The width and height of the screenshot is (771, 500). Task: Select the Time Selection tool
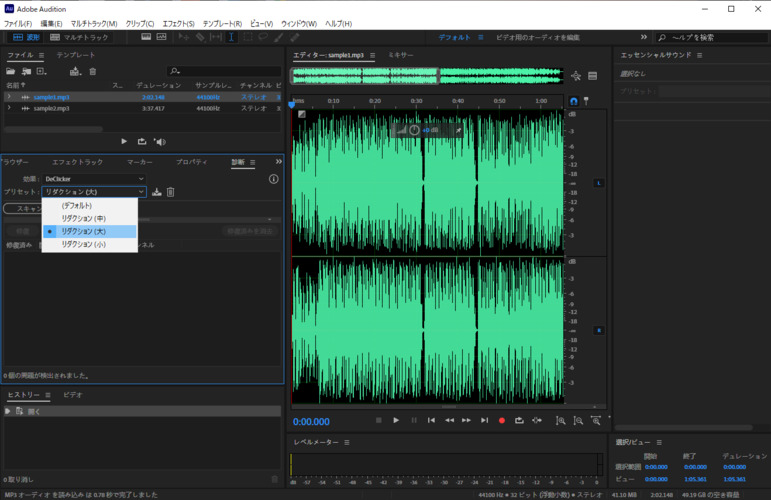point(231,37)
